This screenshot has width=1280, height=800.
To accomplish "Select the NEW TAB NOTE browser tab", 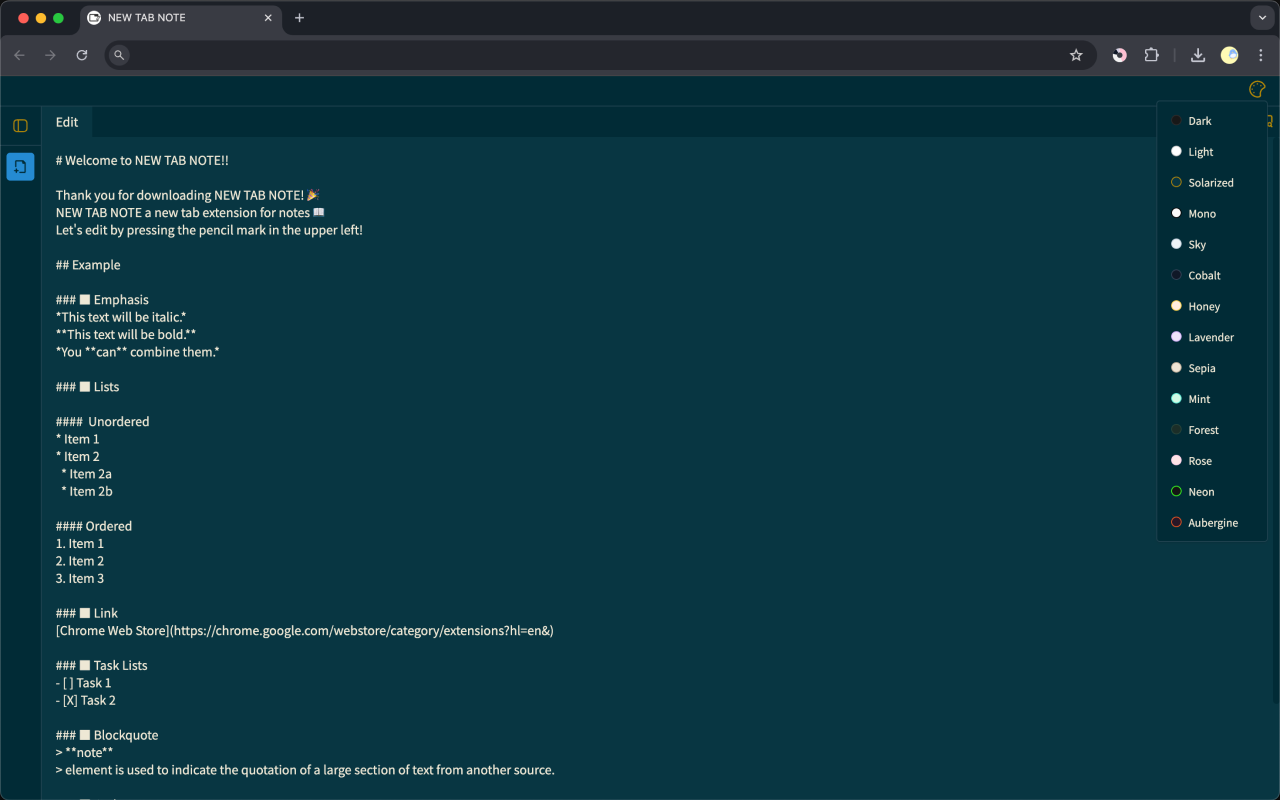I will click(180, 18).
